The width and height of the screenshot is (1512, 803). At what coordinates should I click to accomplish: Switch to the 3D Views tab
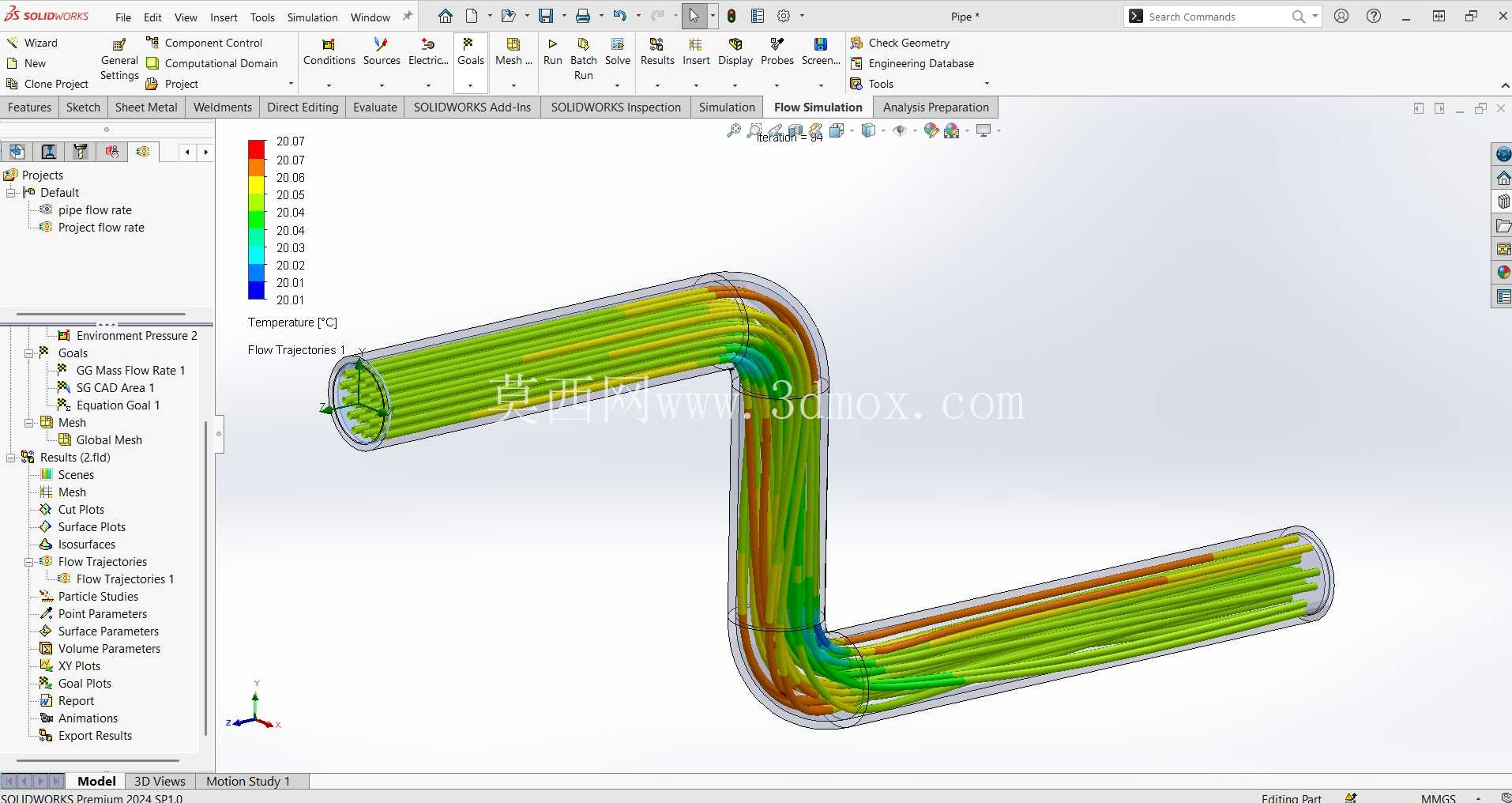(160, 781)
